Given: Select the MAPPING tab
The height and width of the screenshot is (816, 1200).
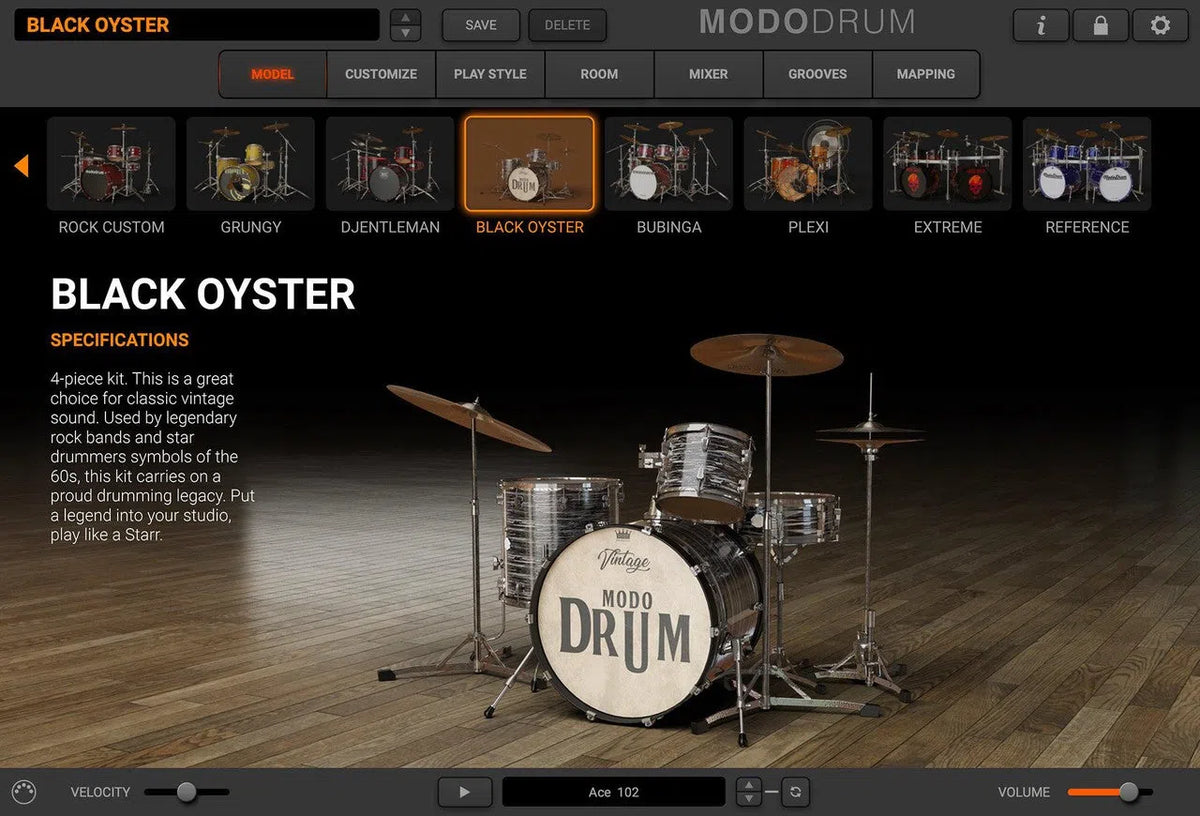Looking at the screenshot, I should pyautogui.click(x=925, y=73).
